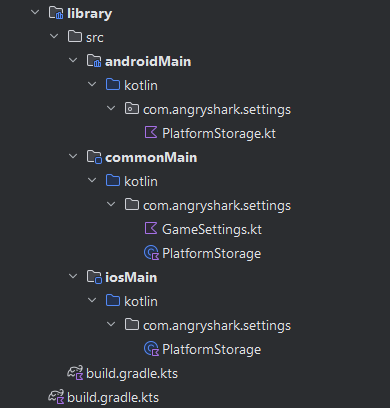Click the kotlin folder icon under commonMain
The width and height of the screenshot is (390, 408).
click(x=113, y=181)
